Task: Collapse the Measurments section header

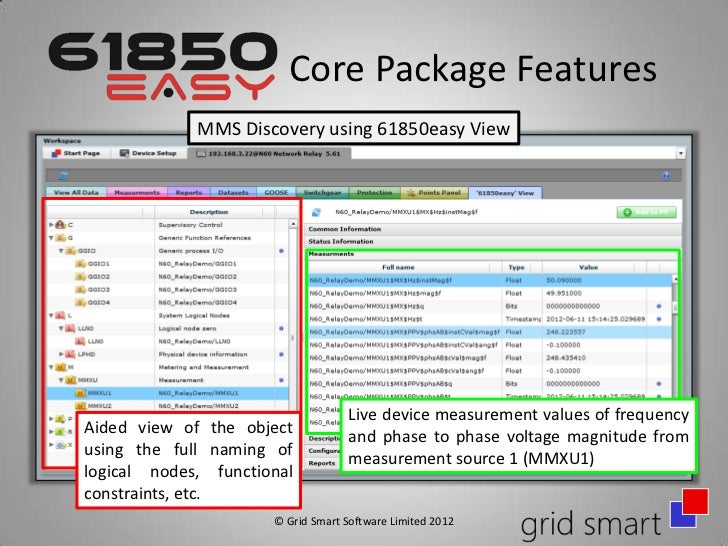Action: pyautogui.click(x=492, y=254)
